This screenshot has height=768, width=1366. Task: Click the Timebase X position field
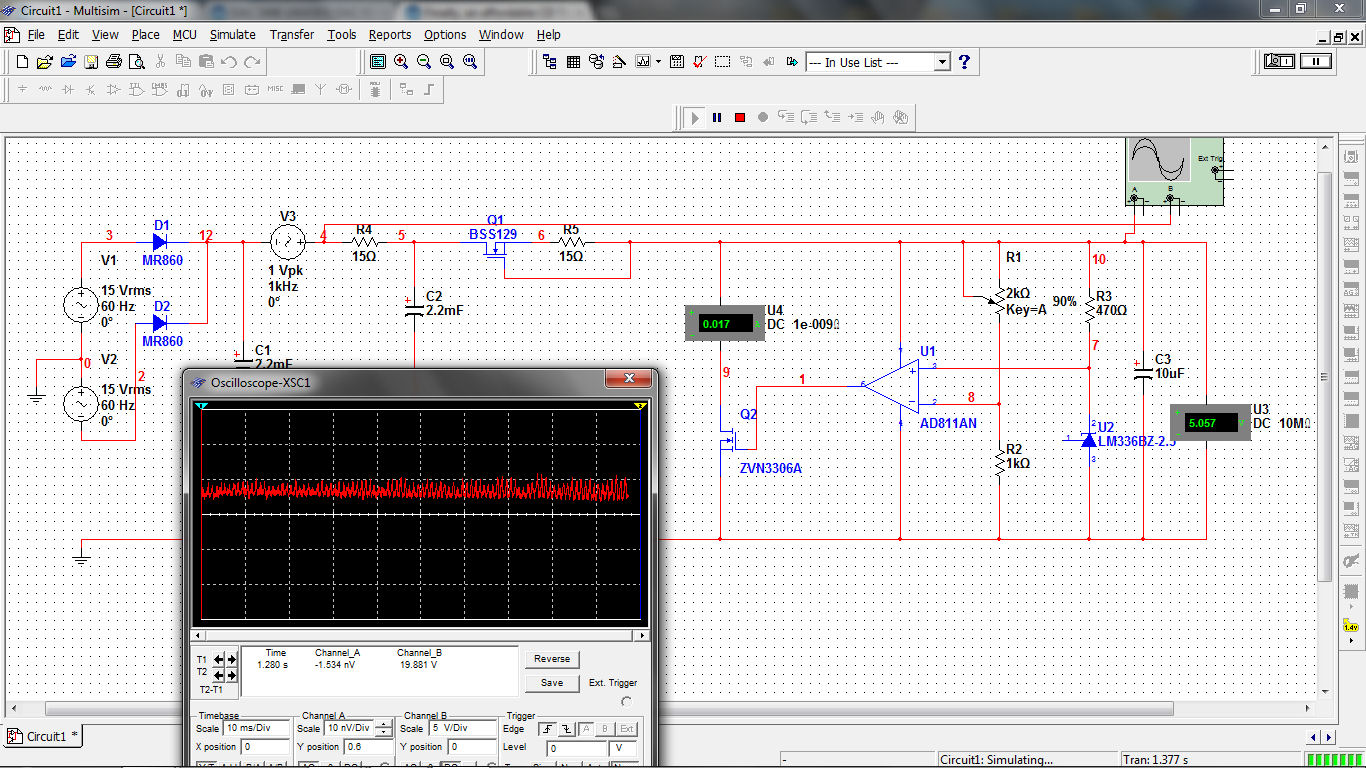(x=264, y=747)
